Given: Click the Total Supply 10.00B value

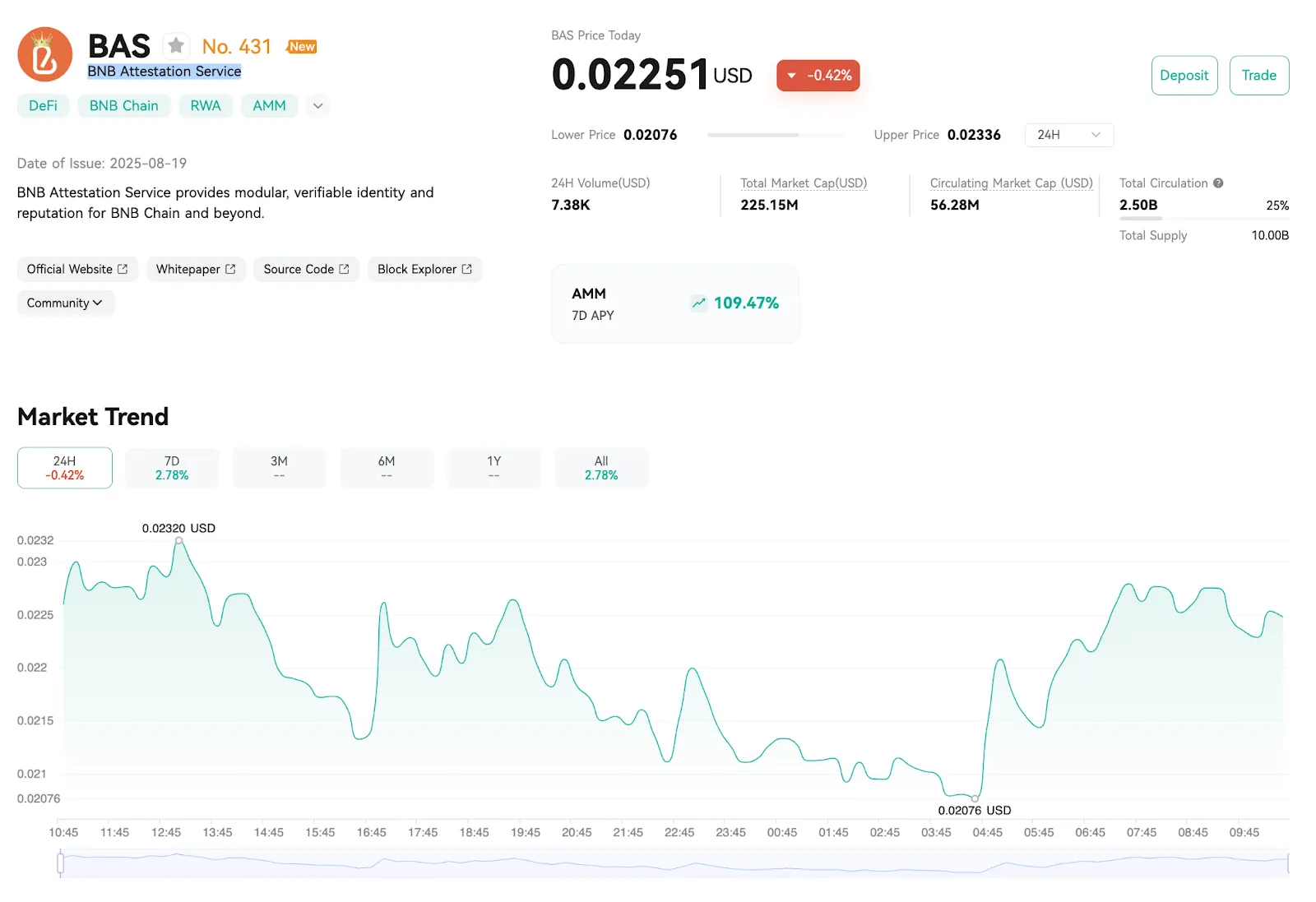Looking at the screenshot, I should (1270, 235).
